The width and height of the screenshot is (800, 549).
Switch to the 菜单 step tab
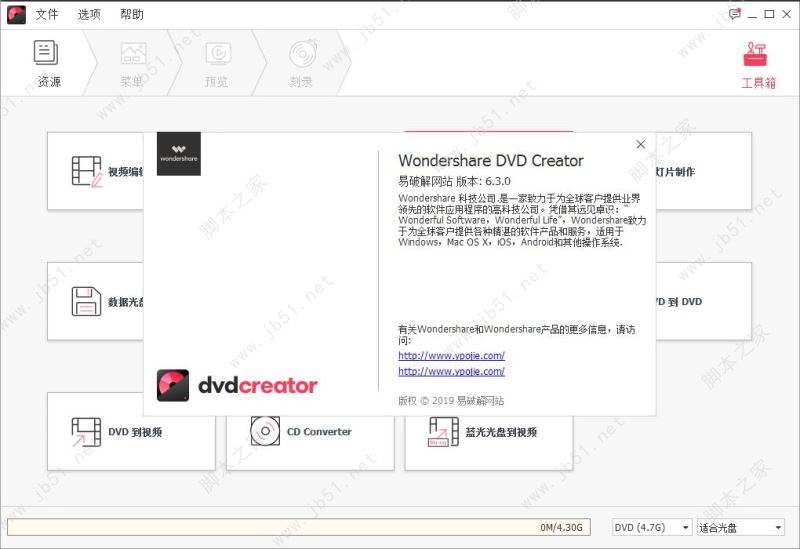tap(133, 63)
